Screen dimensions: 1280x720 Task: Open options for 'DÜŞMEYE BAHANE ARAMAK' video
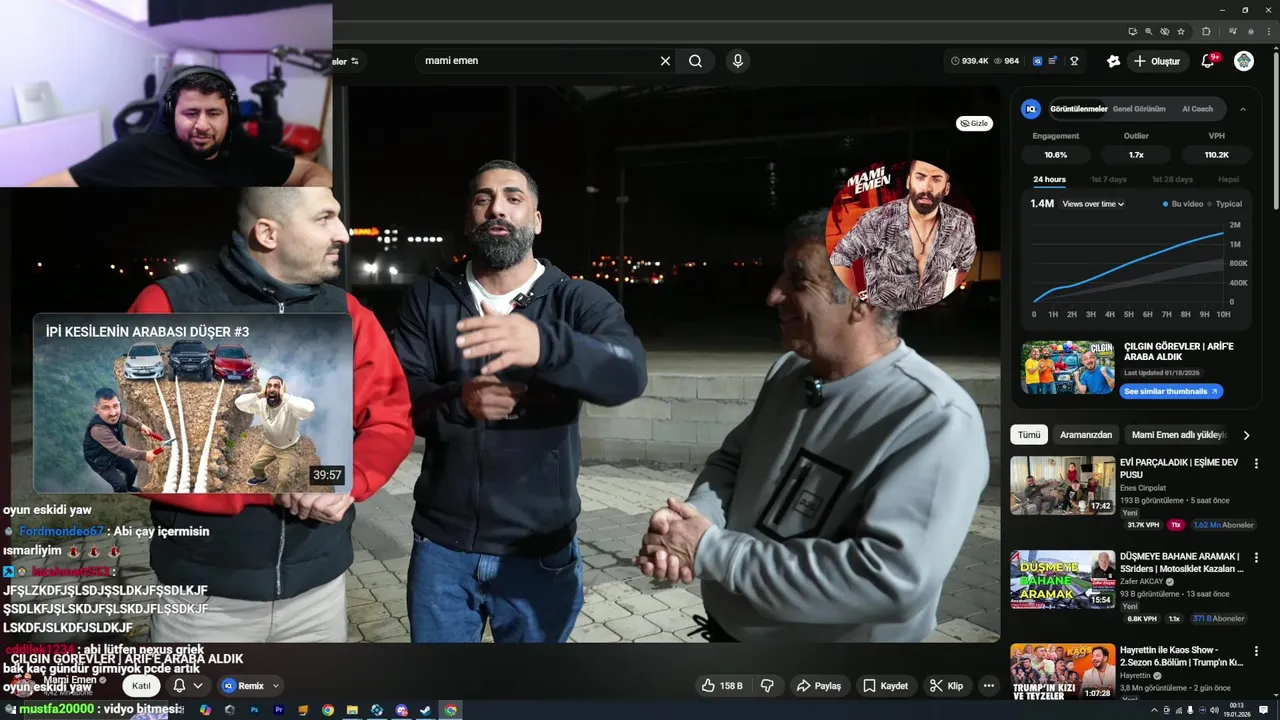click(x=1256, y=557)
